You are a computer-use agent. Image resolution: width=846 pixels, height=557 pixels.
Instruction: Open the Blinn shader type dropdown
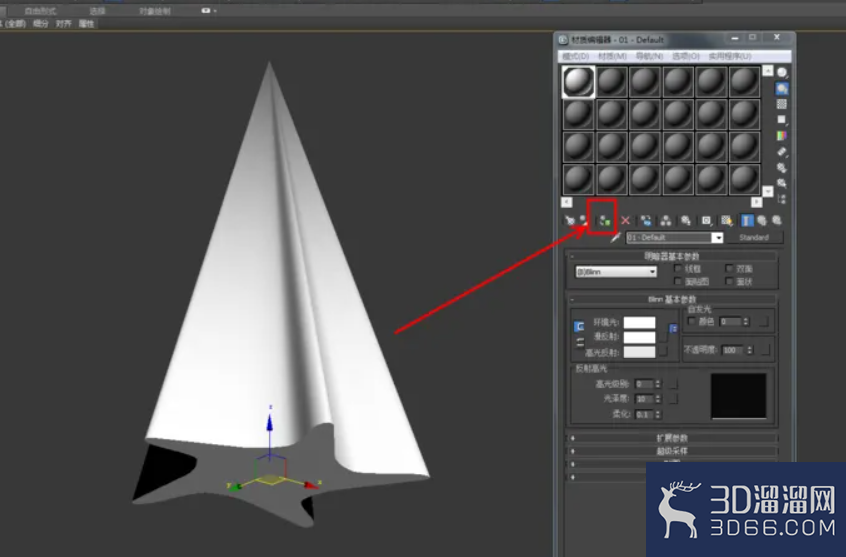click(616, 271)
